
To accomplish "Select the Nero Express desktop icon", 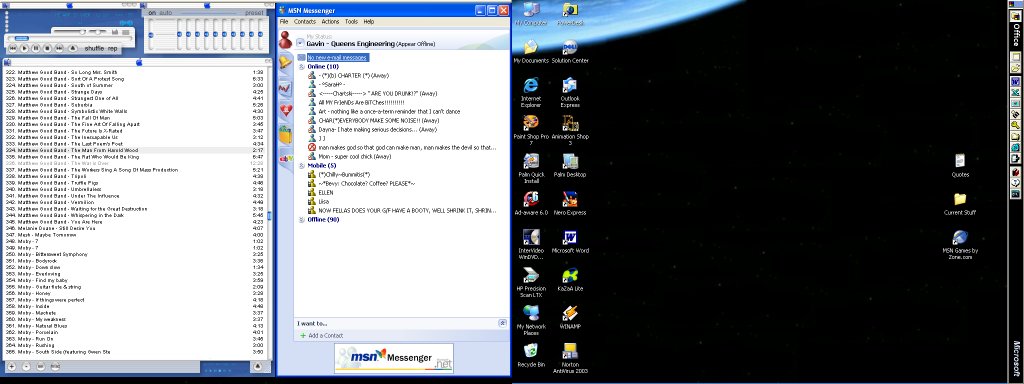I will pyautogui.click(x=570, y=203).
